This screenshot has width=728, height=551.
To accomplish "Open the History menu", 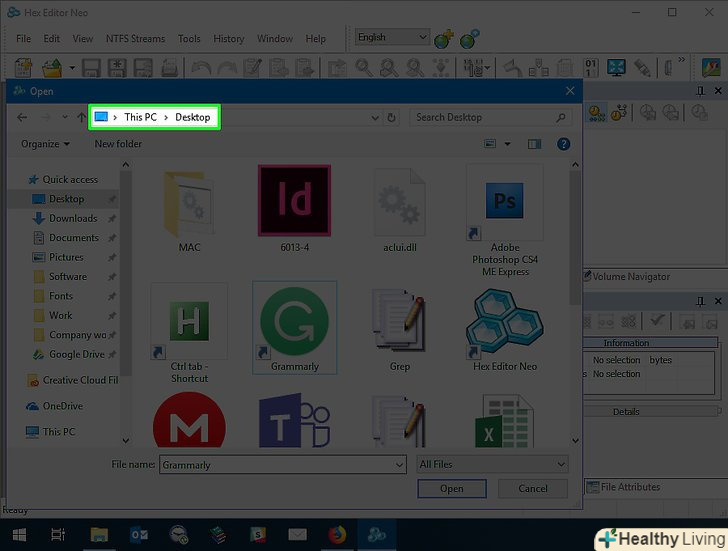I will (x=228, y=39).
